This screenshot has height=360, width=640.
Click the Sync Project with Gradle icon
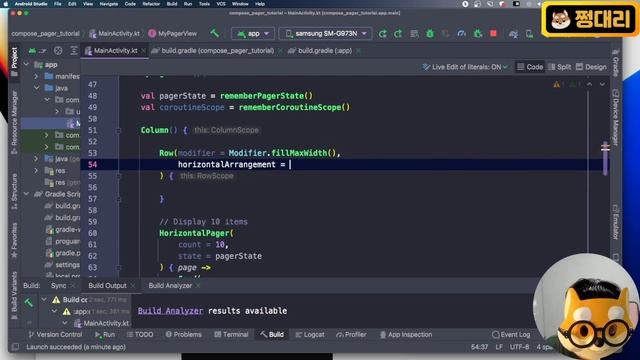point(513,34)
